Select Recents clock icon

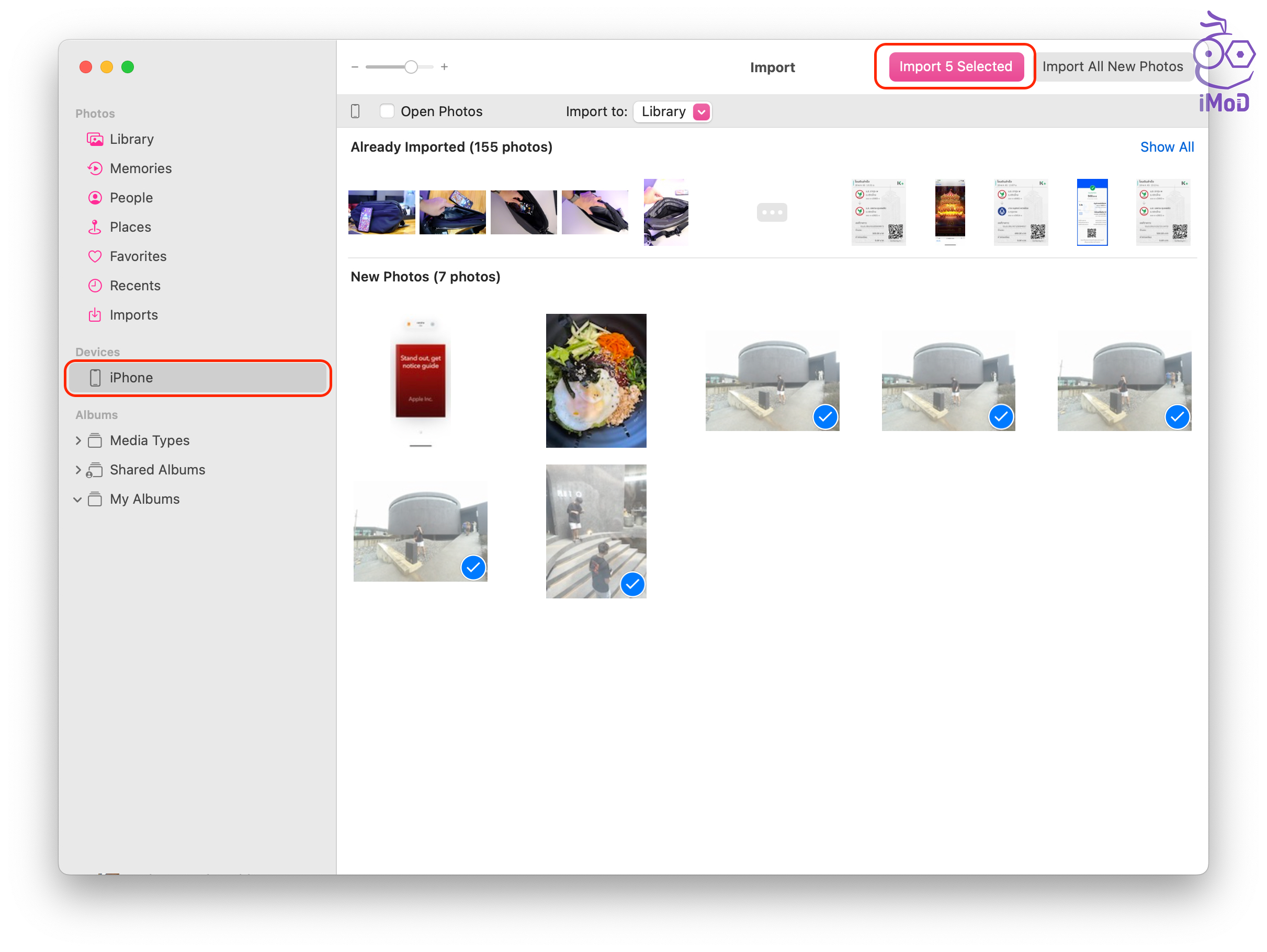point(95,285)
